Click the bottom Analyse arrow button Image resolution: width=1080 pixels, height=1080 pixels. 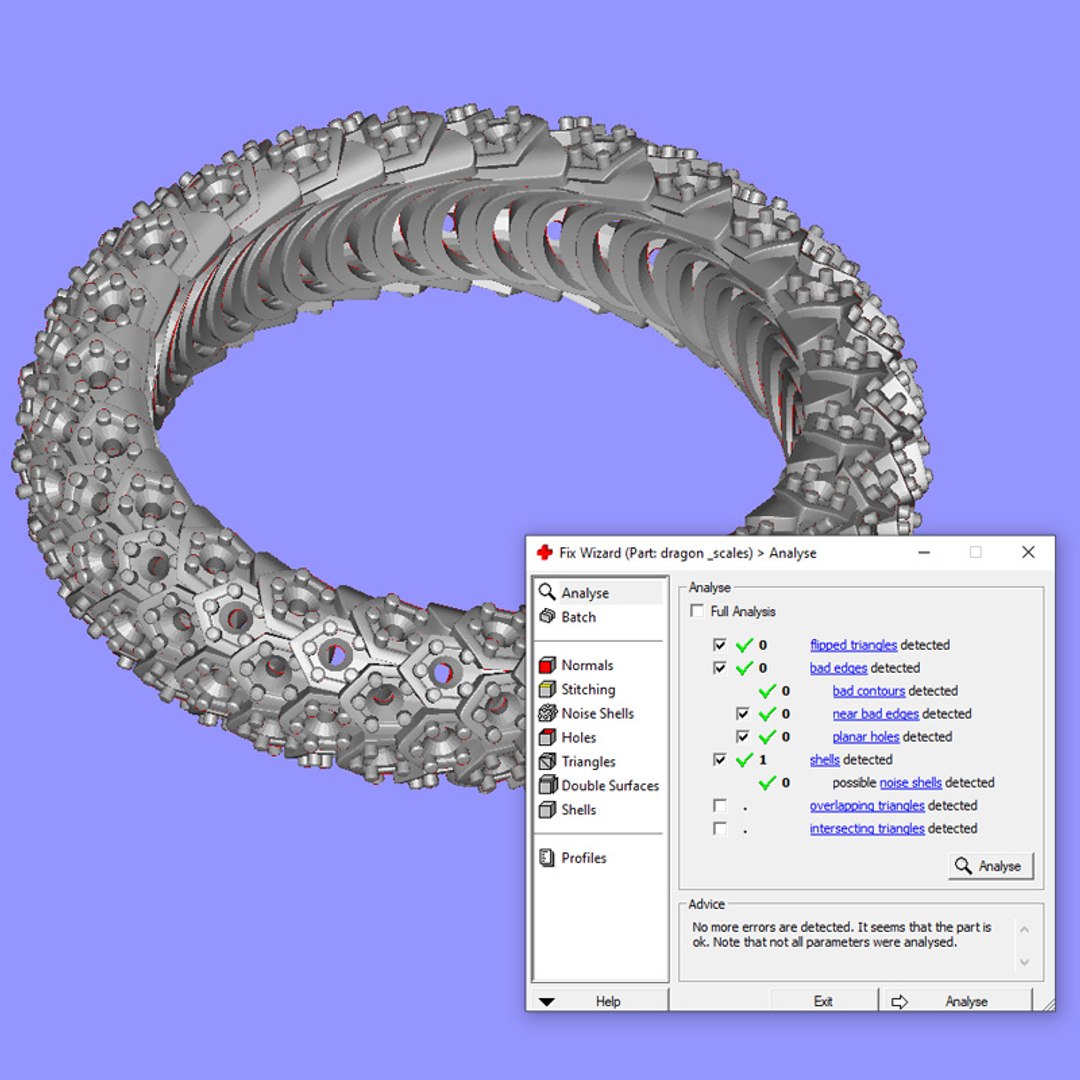(956, 1001)
